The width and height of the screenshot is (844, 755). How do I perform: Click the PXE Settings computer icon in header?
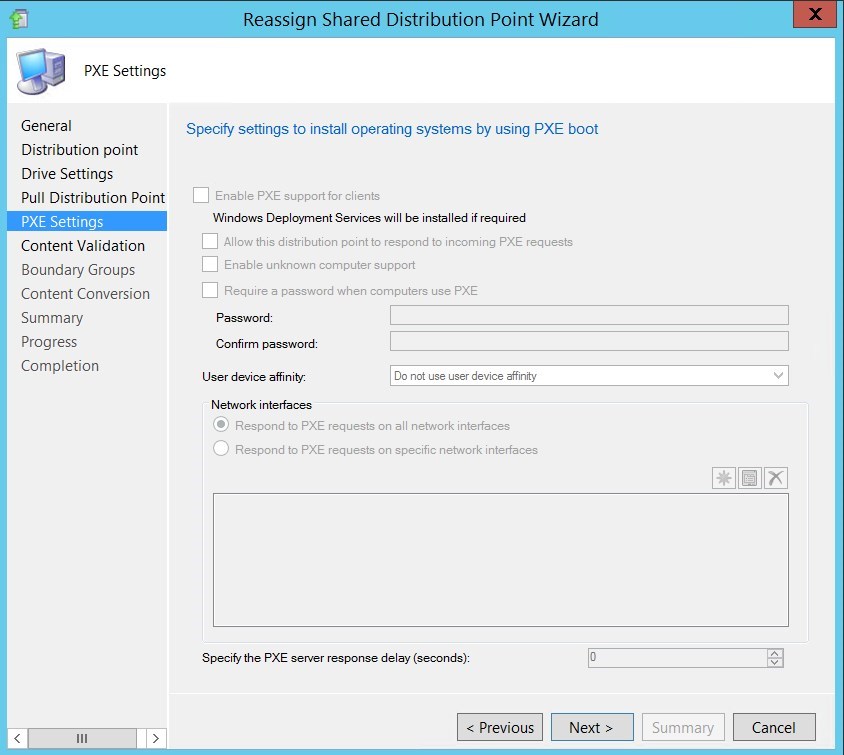pyautogui.click(x=39, y=70)
